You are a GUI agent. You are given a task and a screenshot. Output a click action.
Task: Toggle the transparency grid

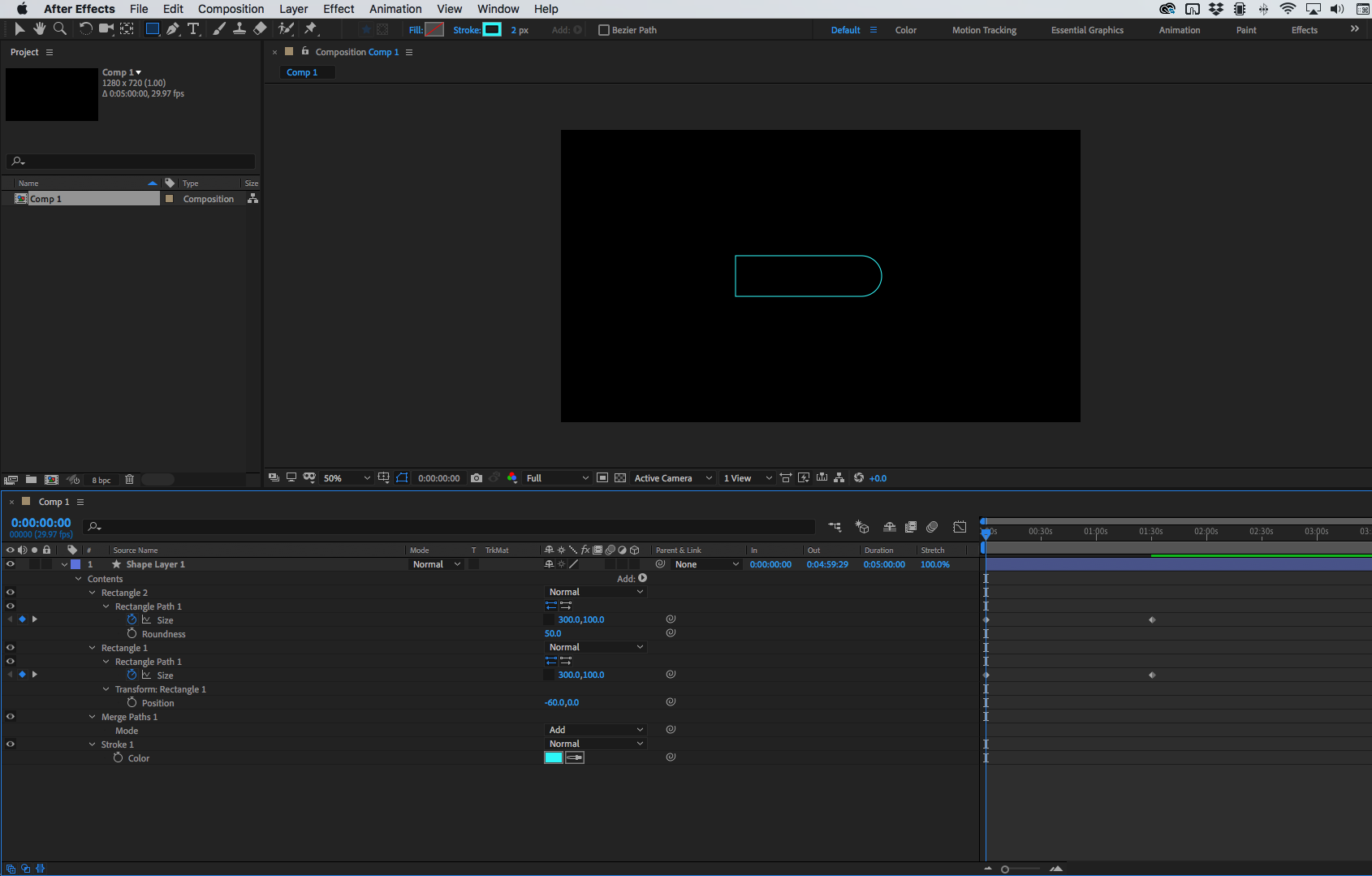pyautogui.click(x=619, y=478)
